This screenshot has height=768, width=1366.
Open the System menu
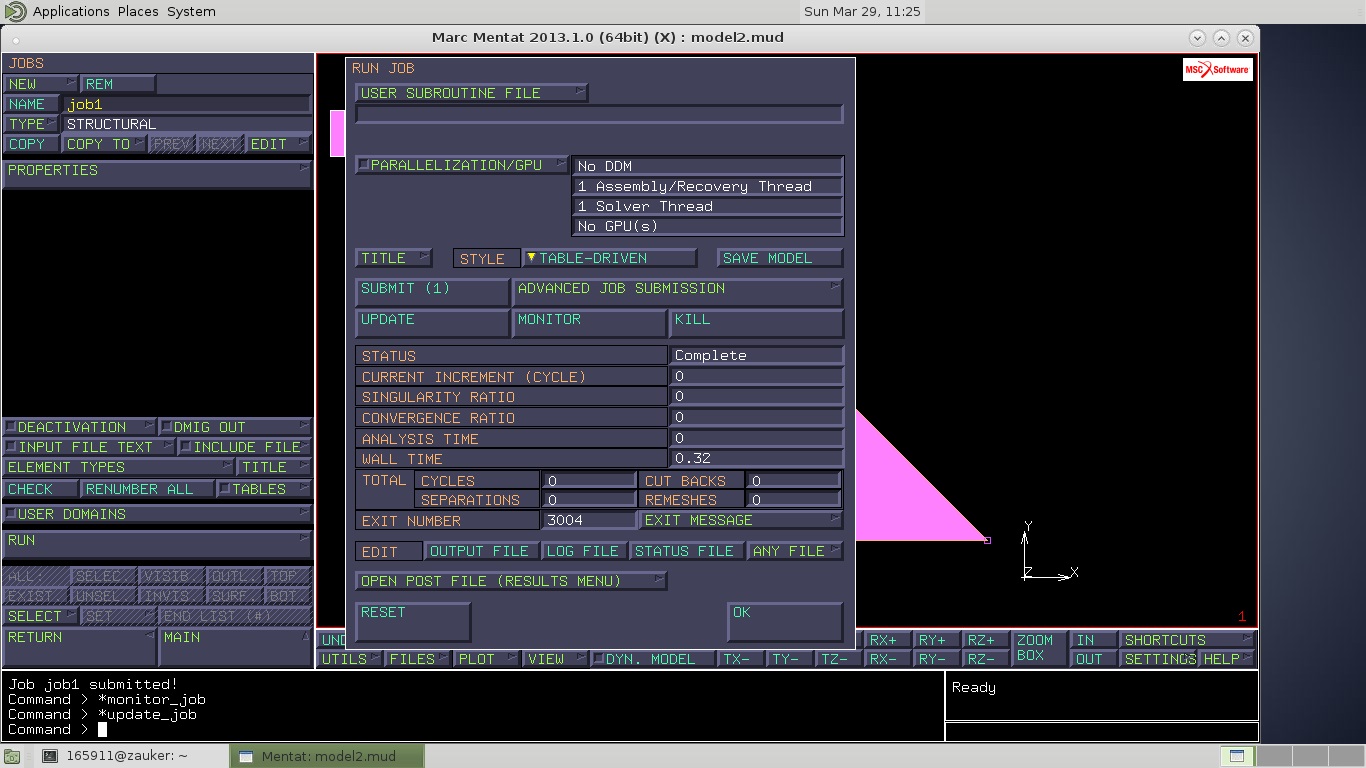tap(191, 11)
